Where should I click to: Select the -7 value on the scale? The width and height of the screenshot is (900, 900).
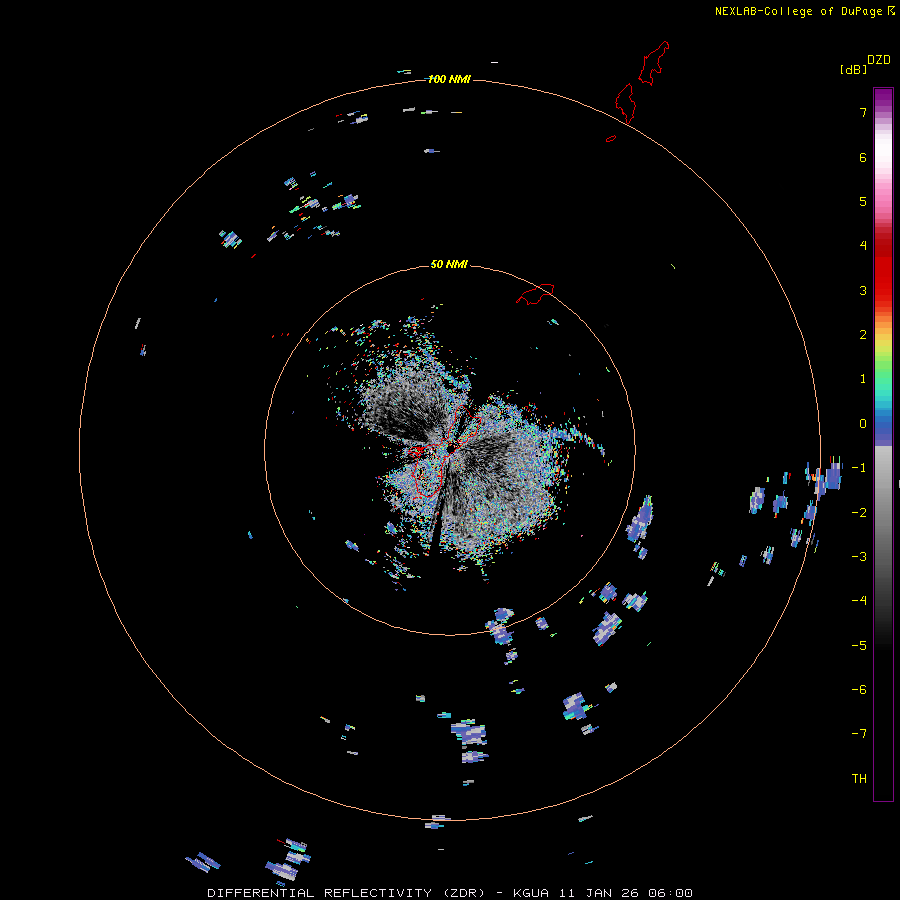click(x=859, y=734)
